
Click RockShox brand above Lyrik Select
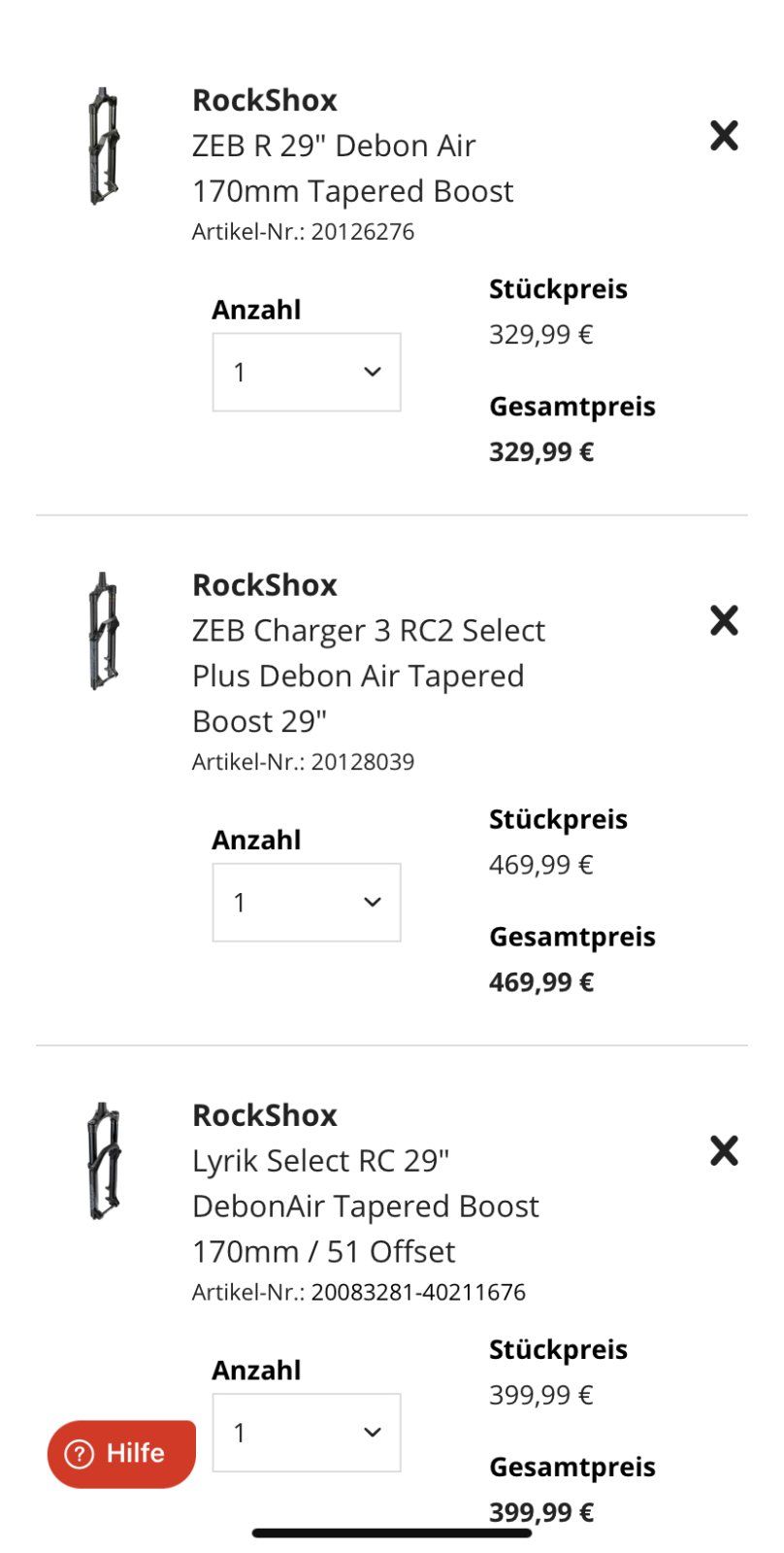pos(265,1115)
